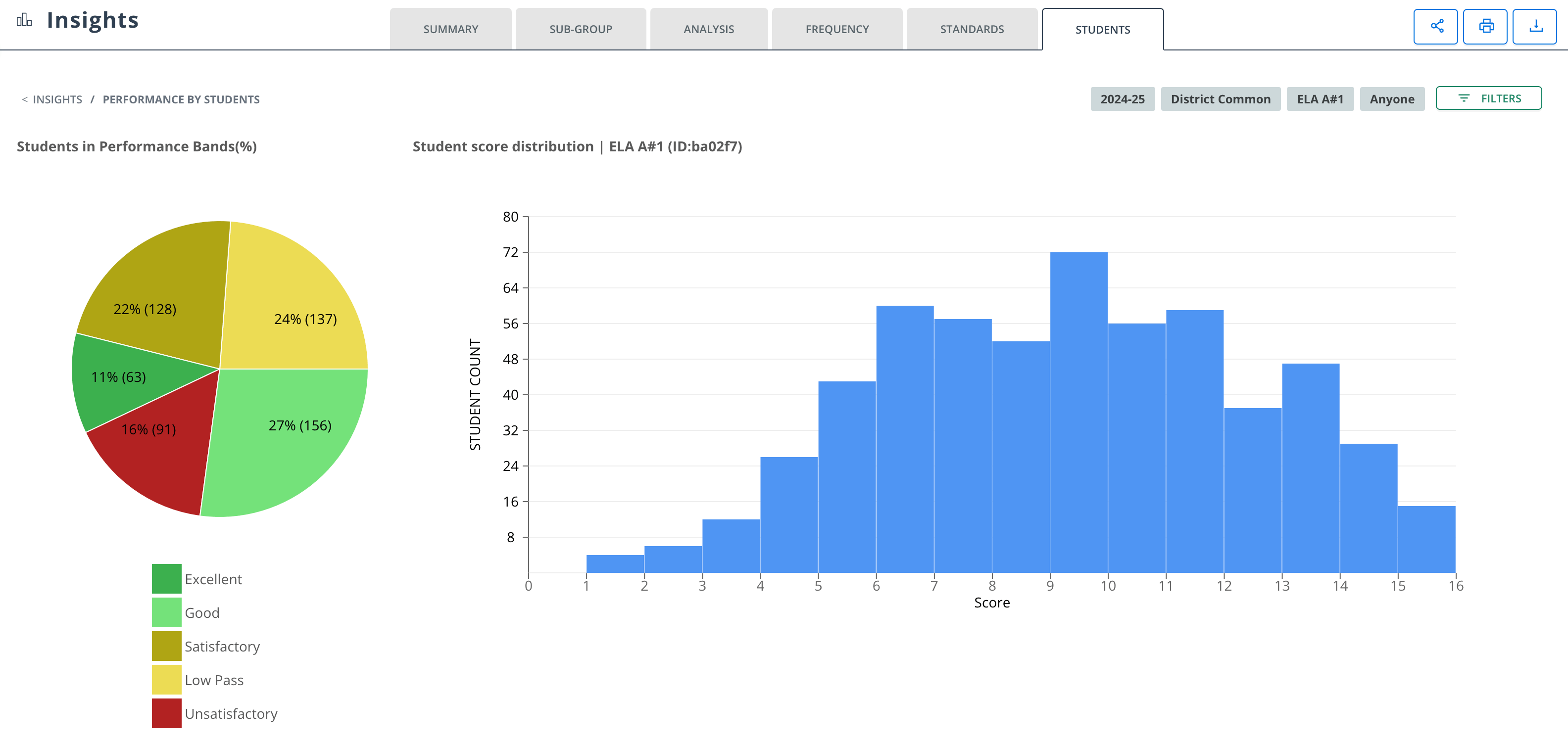
Task: Click the Good legend color swatch
Action: pos(167,612)
